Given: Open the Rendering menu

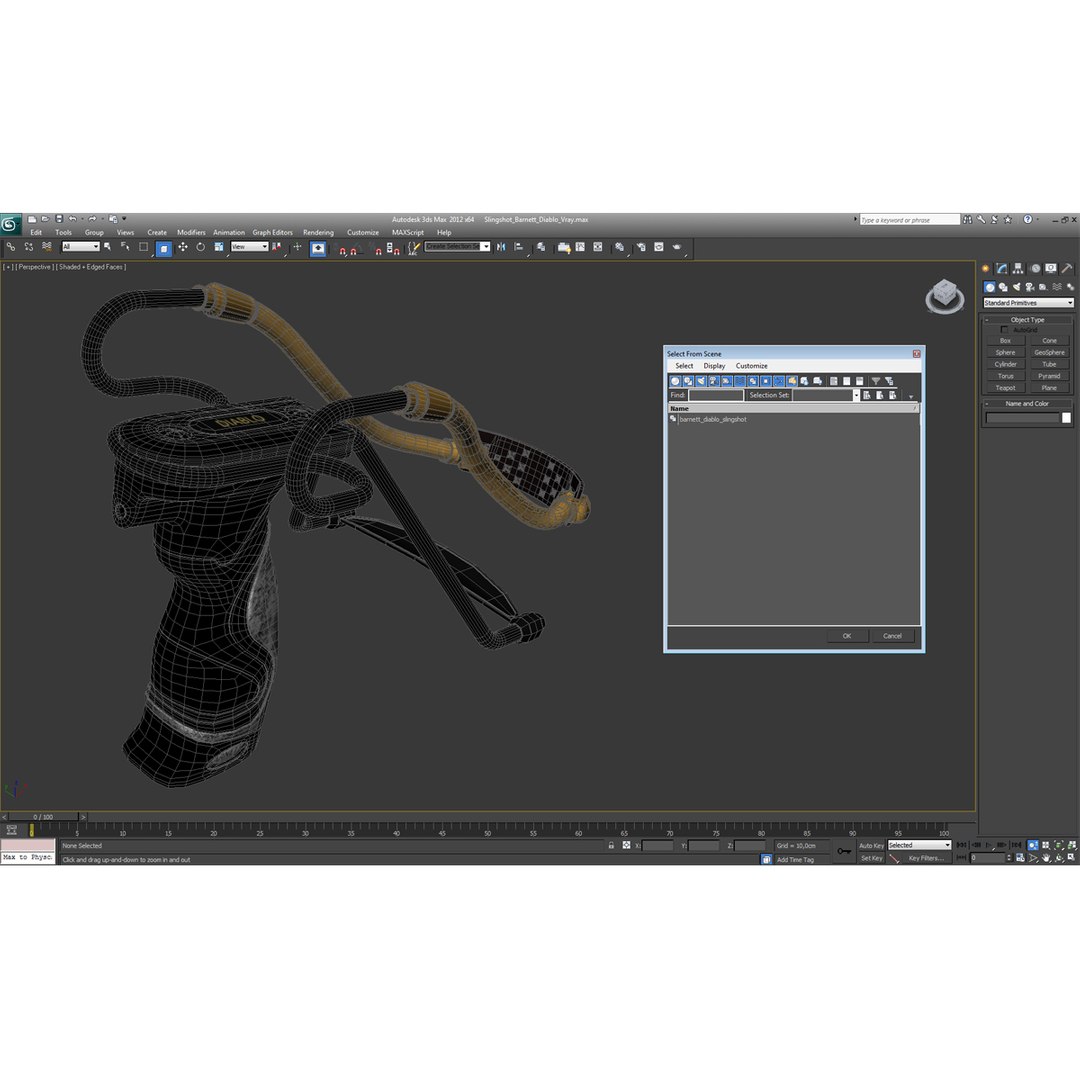Looking at the screenshot, I should pyautogui.click(x=318, y=233).
